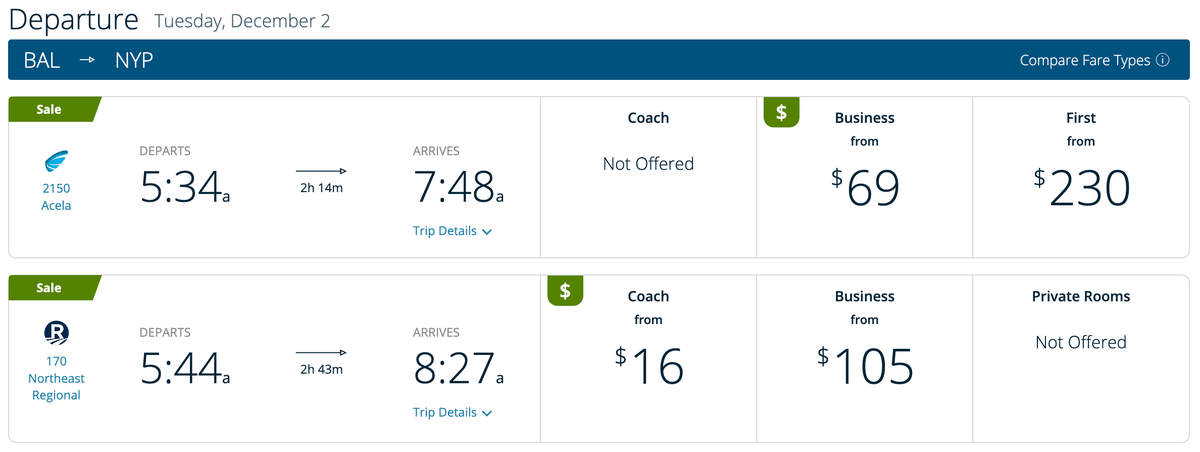Click the Compare Fare Types info icon

point(1163,60)
